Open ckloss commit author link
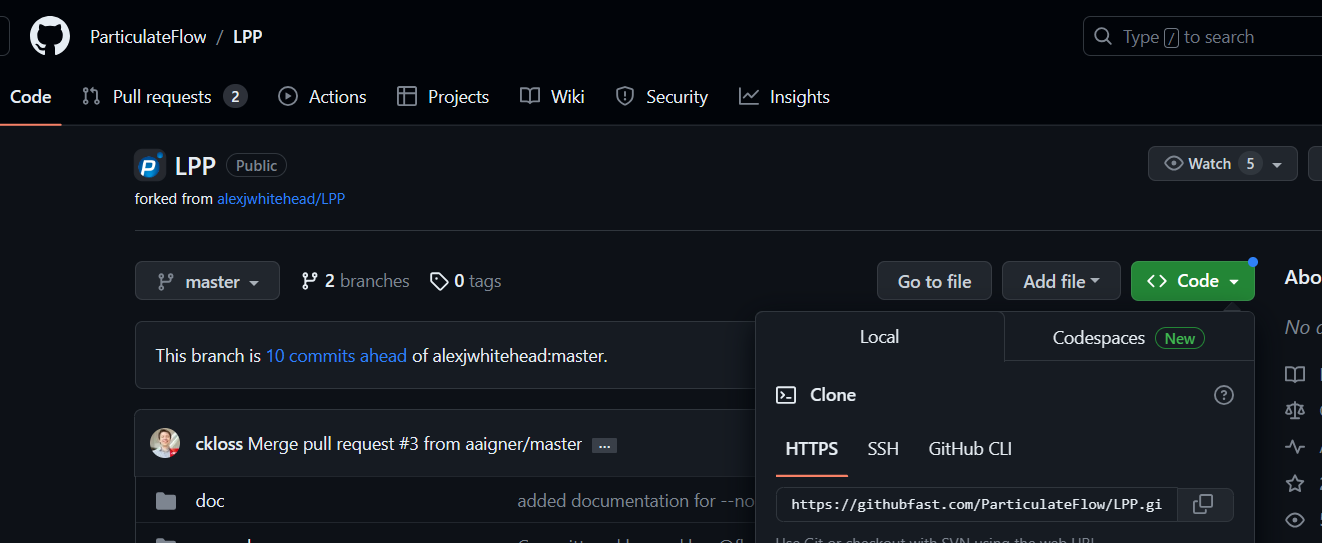1322x543 pixels. point(219,444)
